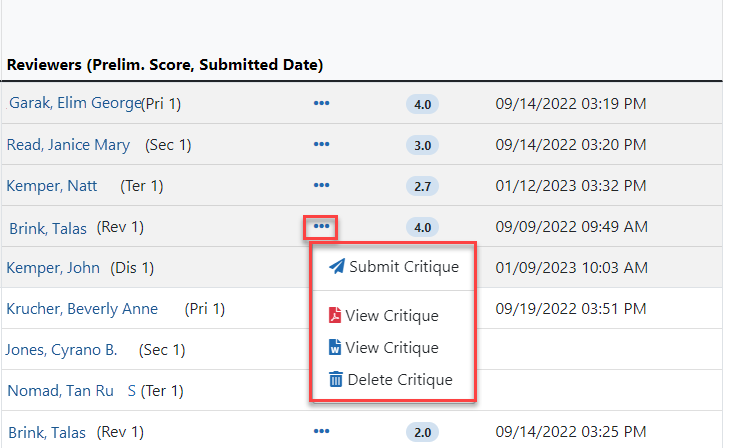Open actions menu for Read, Janice Mary
Viewport: 748px width, 448px height.
321,144
